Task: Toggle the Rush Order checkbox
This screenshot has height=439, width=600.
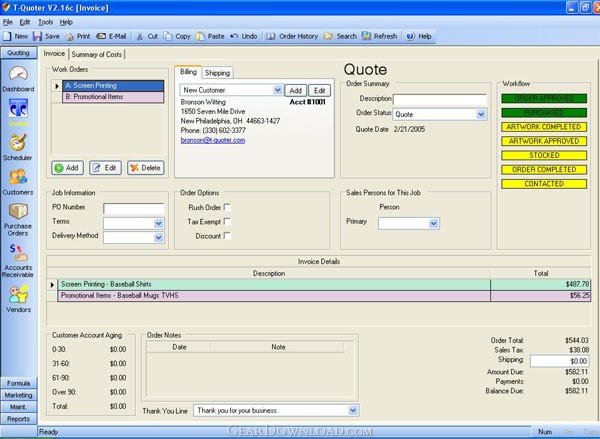Action: tap(227, 207)
